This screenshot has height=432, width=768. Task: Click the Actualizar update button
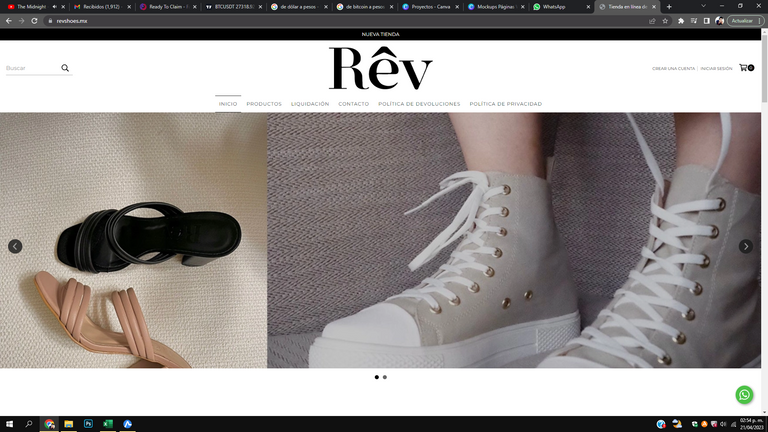[745, 21]
